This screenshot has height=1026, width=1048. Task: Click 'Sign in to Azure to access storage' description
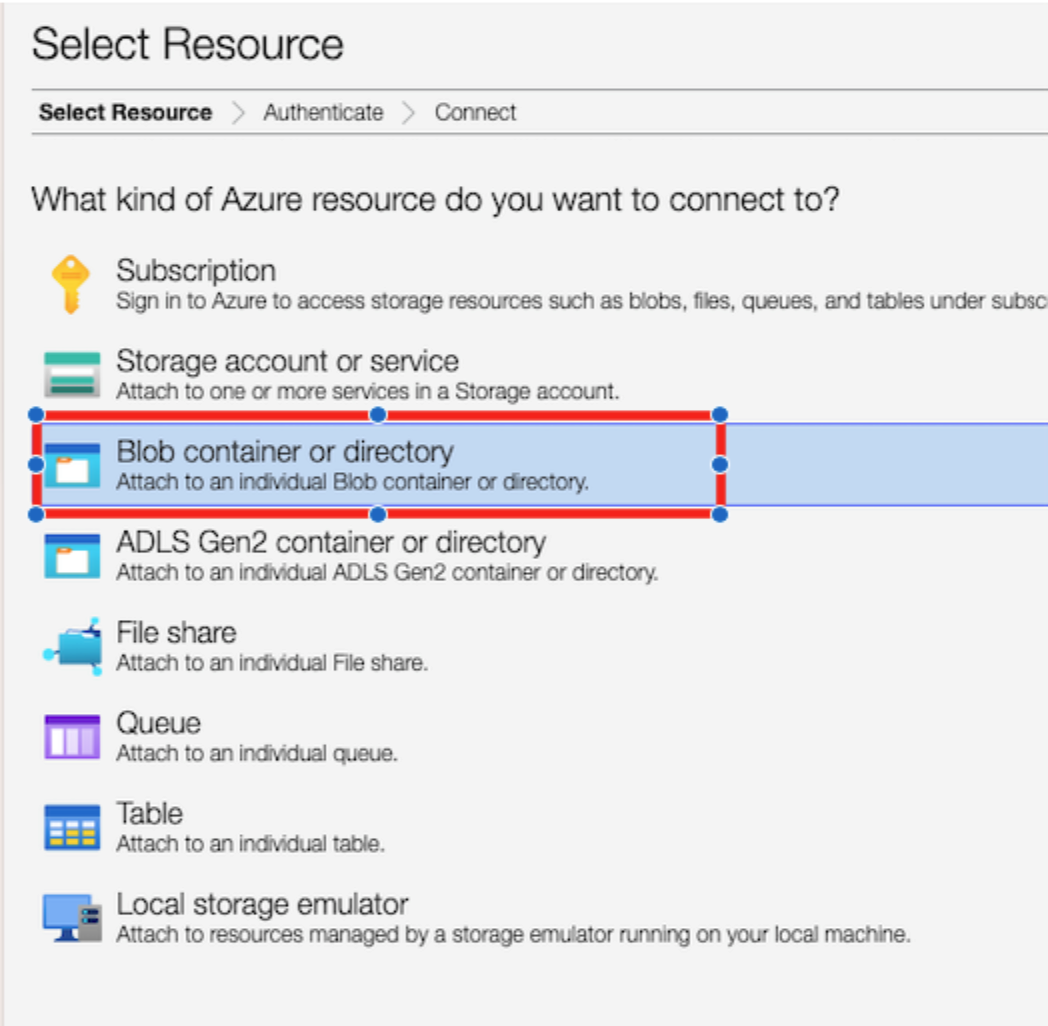pos(582,301)
